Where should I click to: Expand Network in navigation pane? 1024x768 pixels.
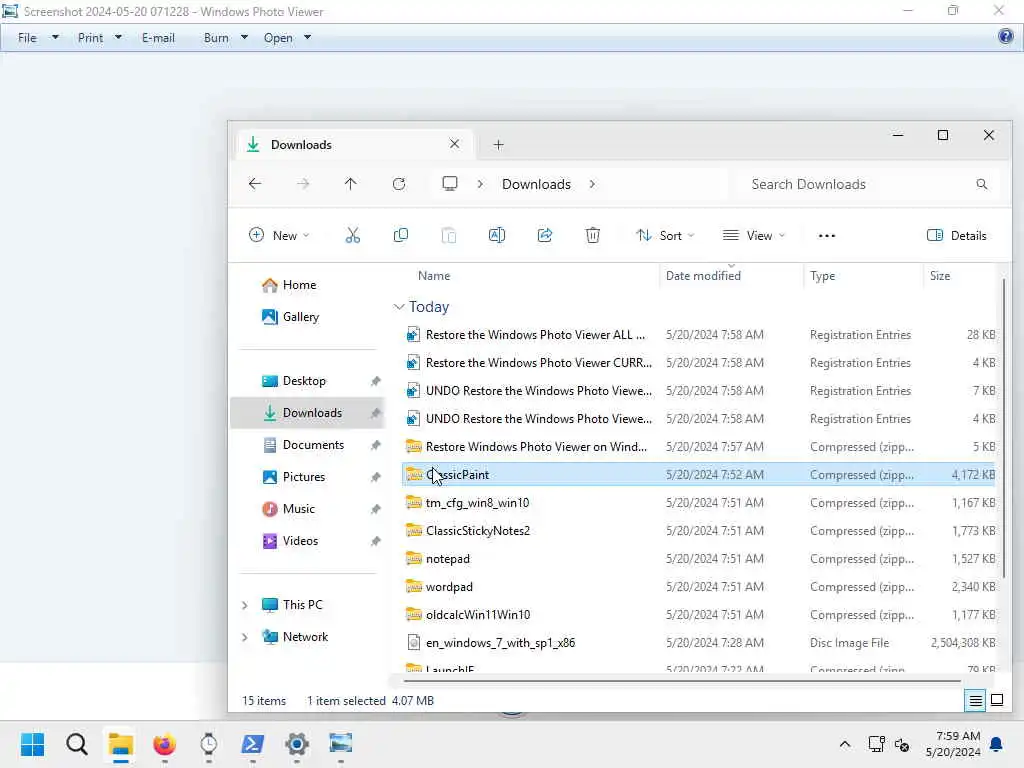[245, 637]
